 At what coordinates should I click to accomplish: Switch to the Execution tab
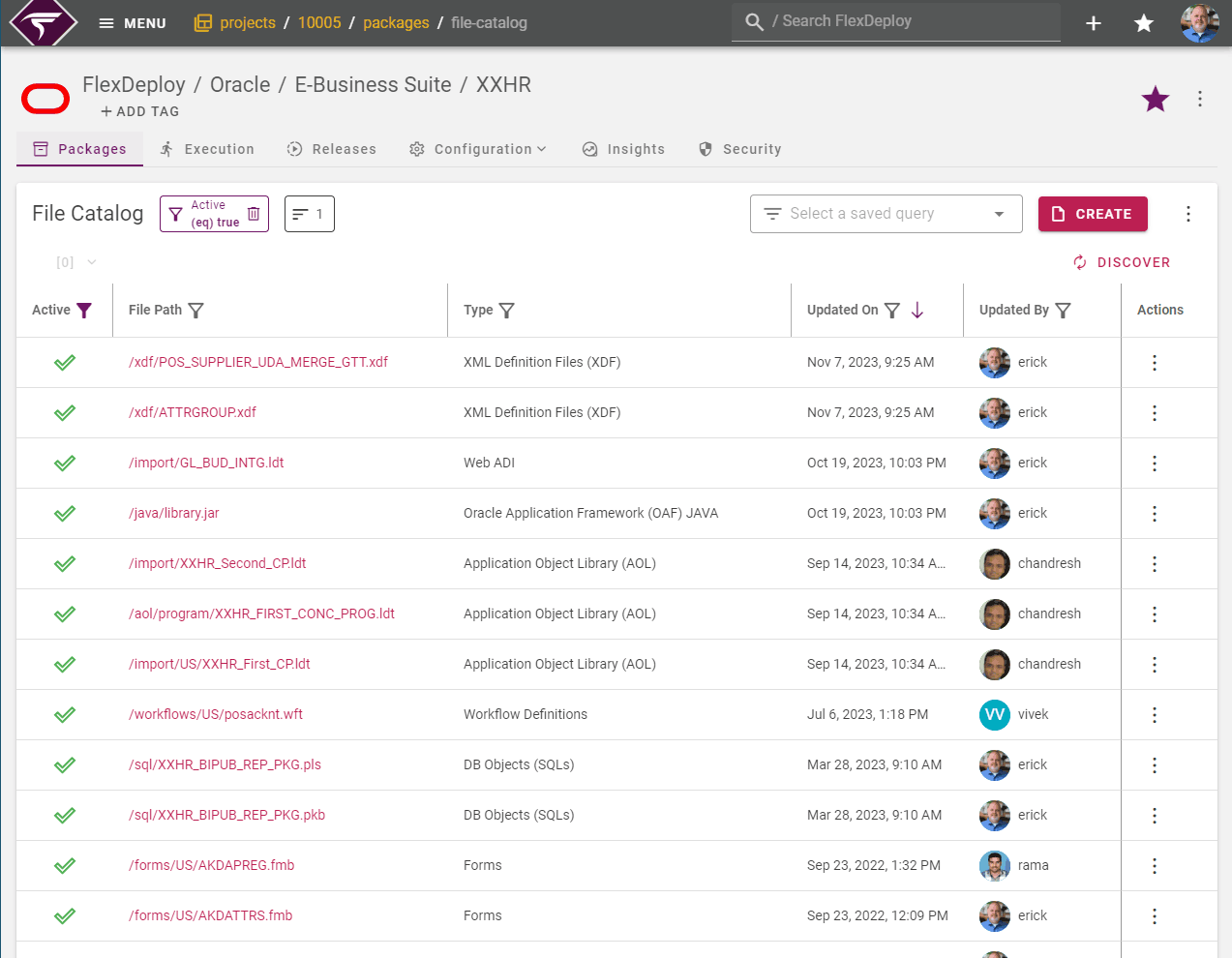pyautogui.click(x=207, y=149)
